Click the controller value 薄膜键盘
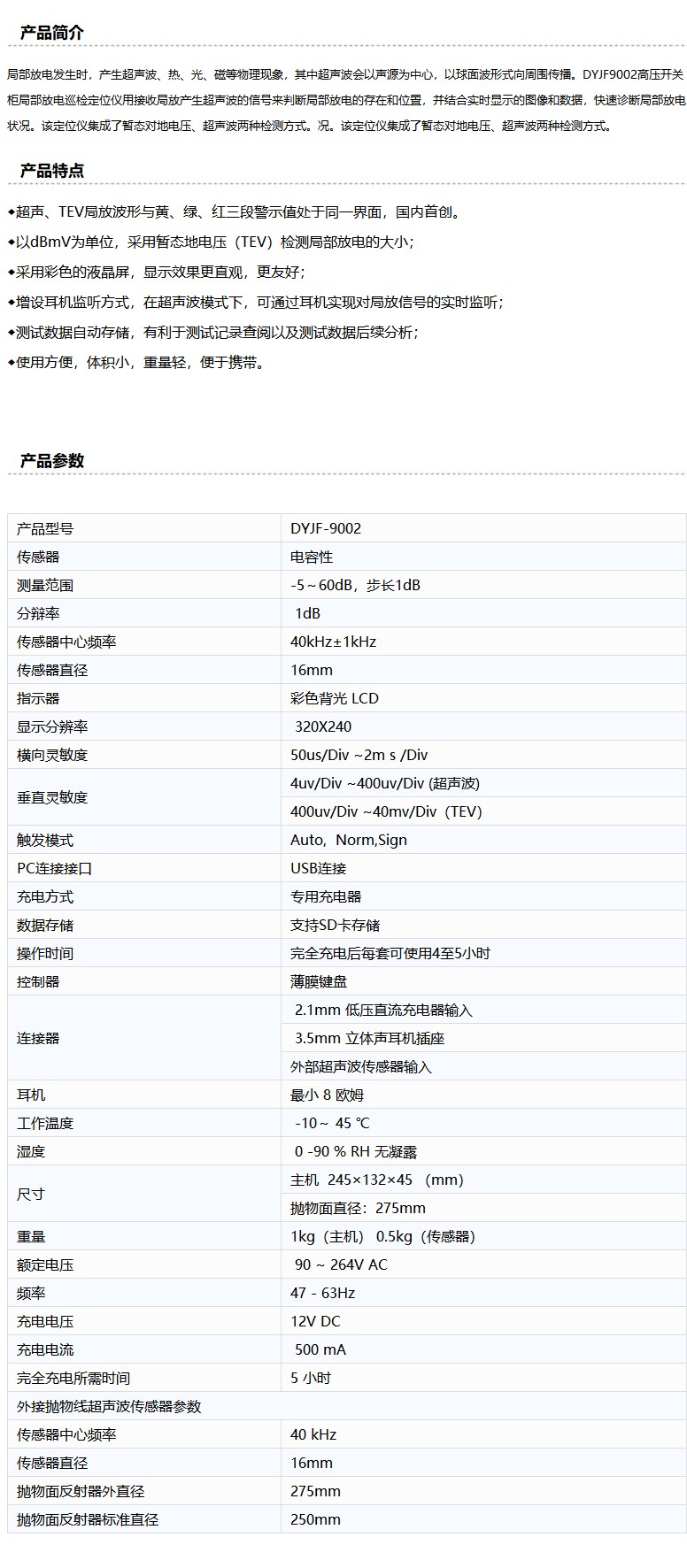Image resolution: width=687 pixels, height=1568 pixels. [319, 981]
